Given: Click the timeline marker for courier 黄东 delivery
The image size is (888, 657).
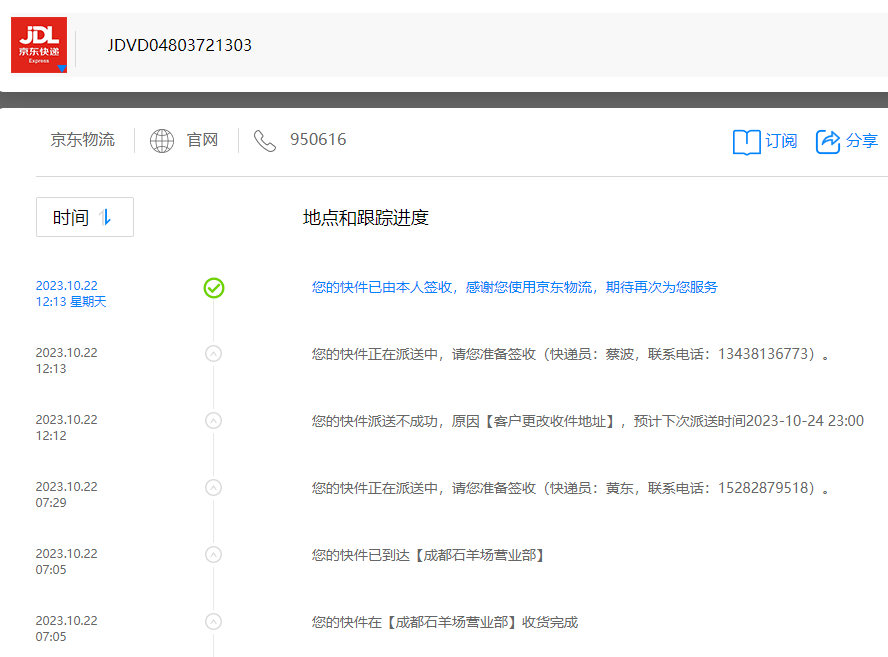Looking at the screenshot, I should pyautogui.click(x=214, y=488).
